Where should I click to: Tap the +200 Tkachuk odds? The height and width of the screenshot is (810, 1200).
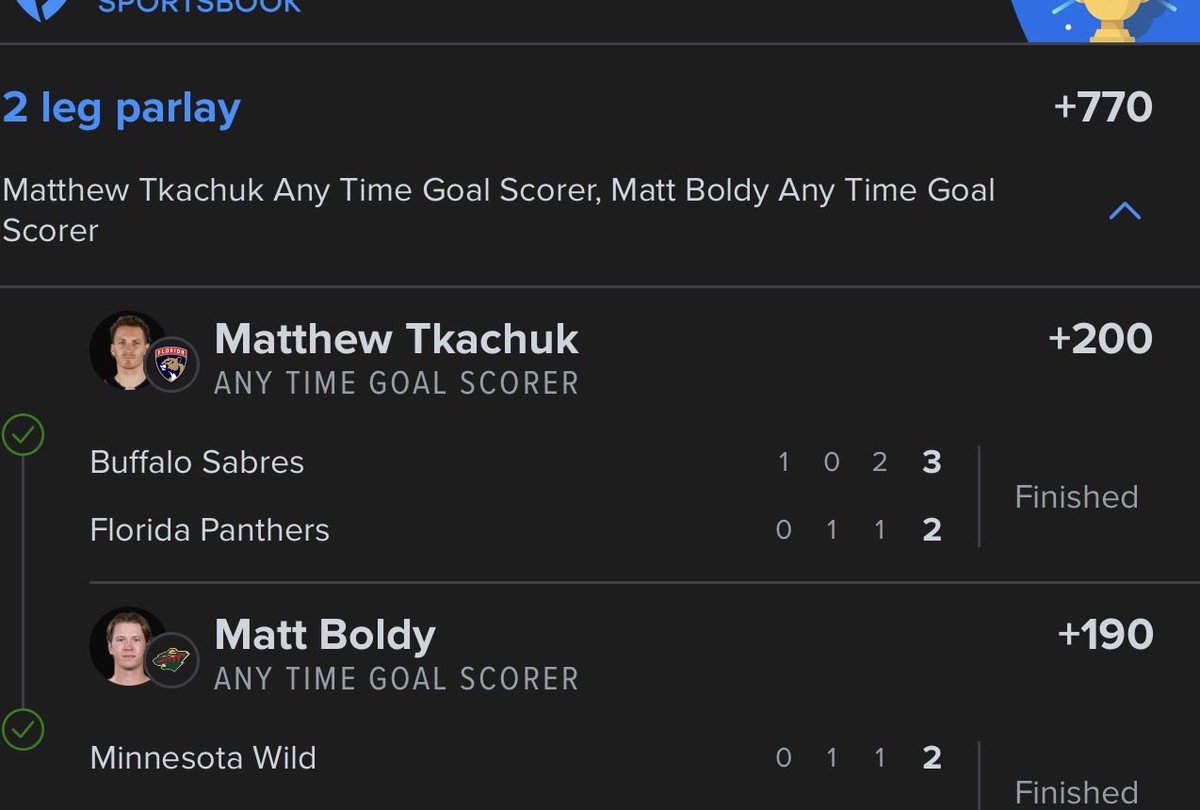click(1100, 339)
